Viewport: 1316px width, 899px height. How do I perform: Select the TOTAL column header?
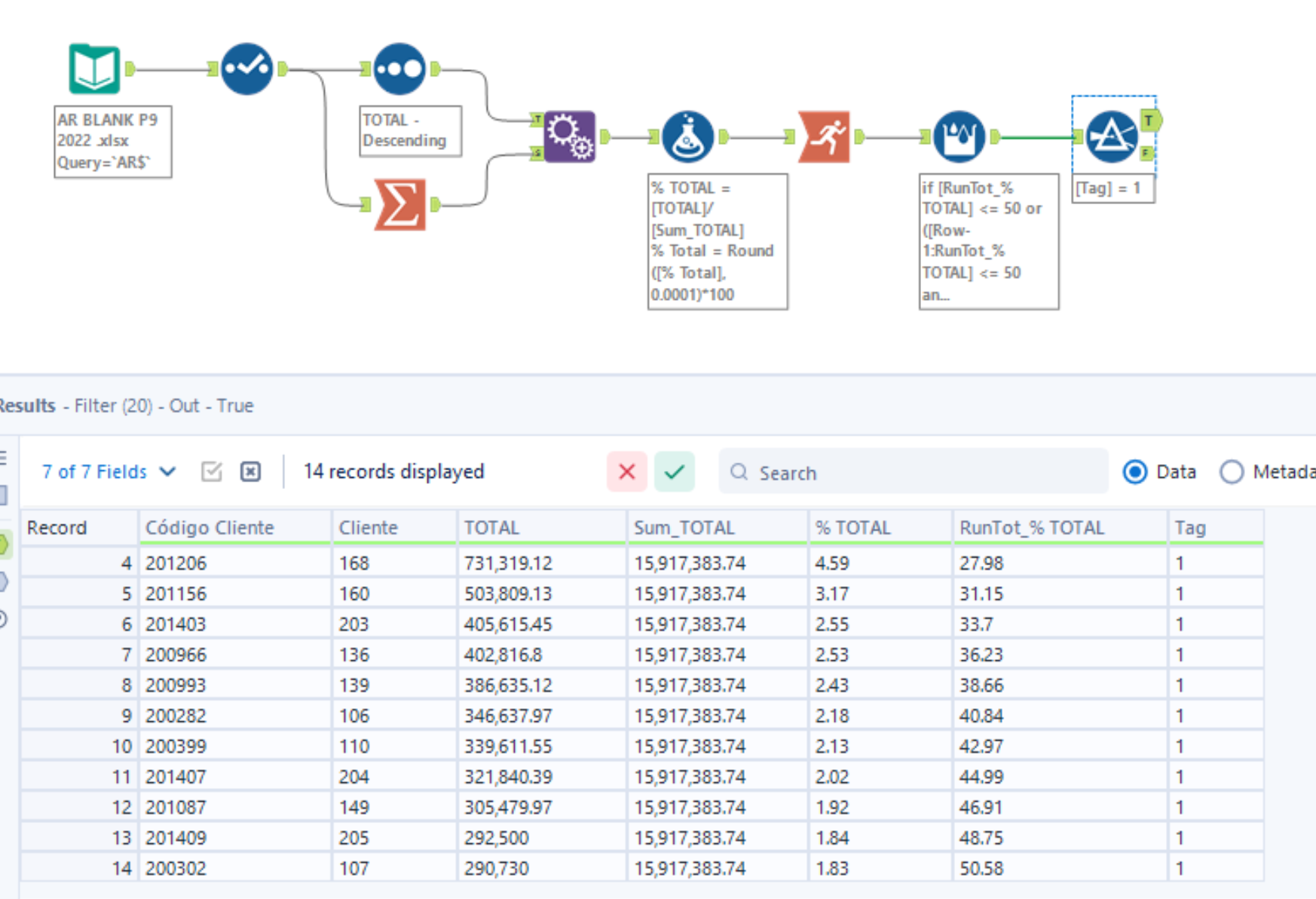pyautogui.click(x=491, y=527)
